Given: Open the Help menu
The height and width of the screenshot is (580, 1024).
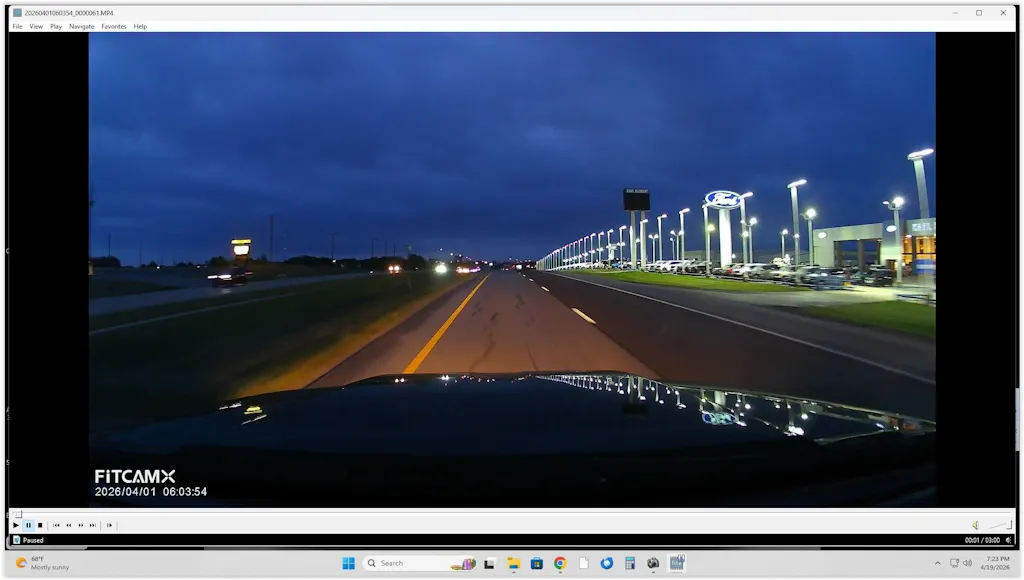Looking at the screenshot, I should 140,26.
